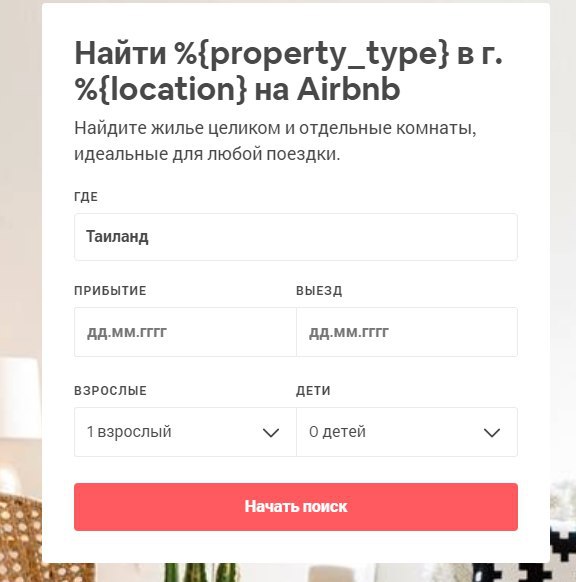The height and width of the screenshot is (582, 576).
Task: Click the white lampshade in background photo
Action: (x=20, y=397)
